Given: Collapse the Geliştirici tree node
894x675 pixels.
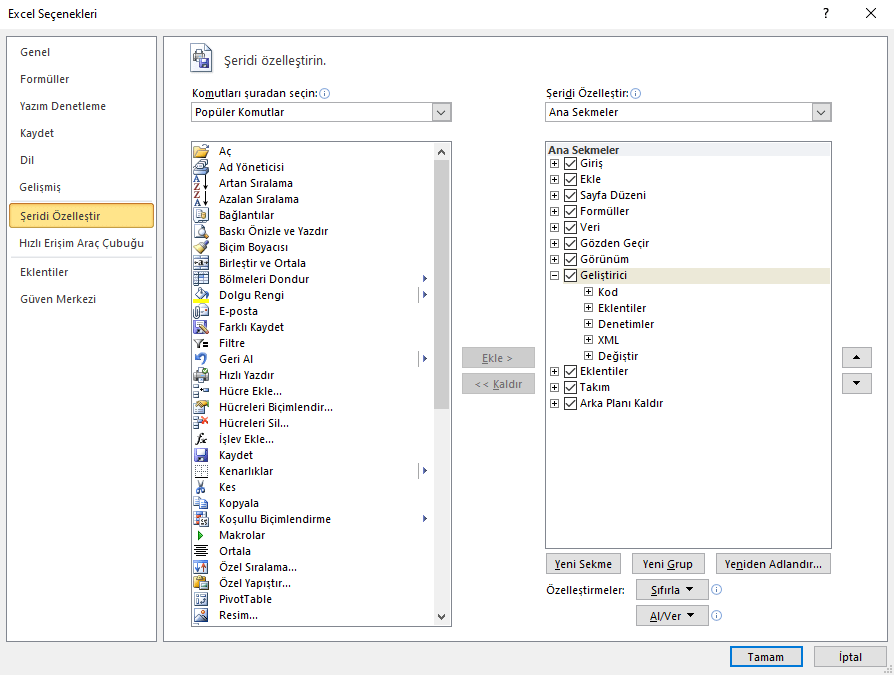Looking at the screenshot, I should [555, 276].
